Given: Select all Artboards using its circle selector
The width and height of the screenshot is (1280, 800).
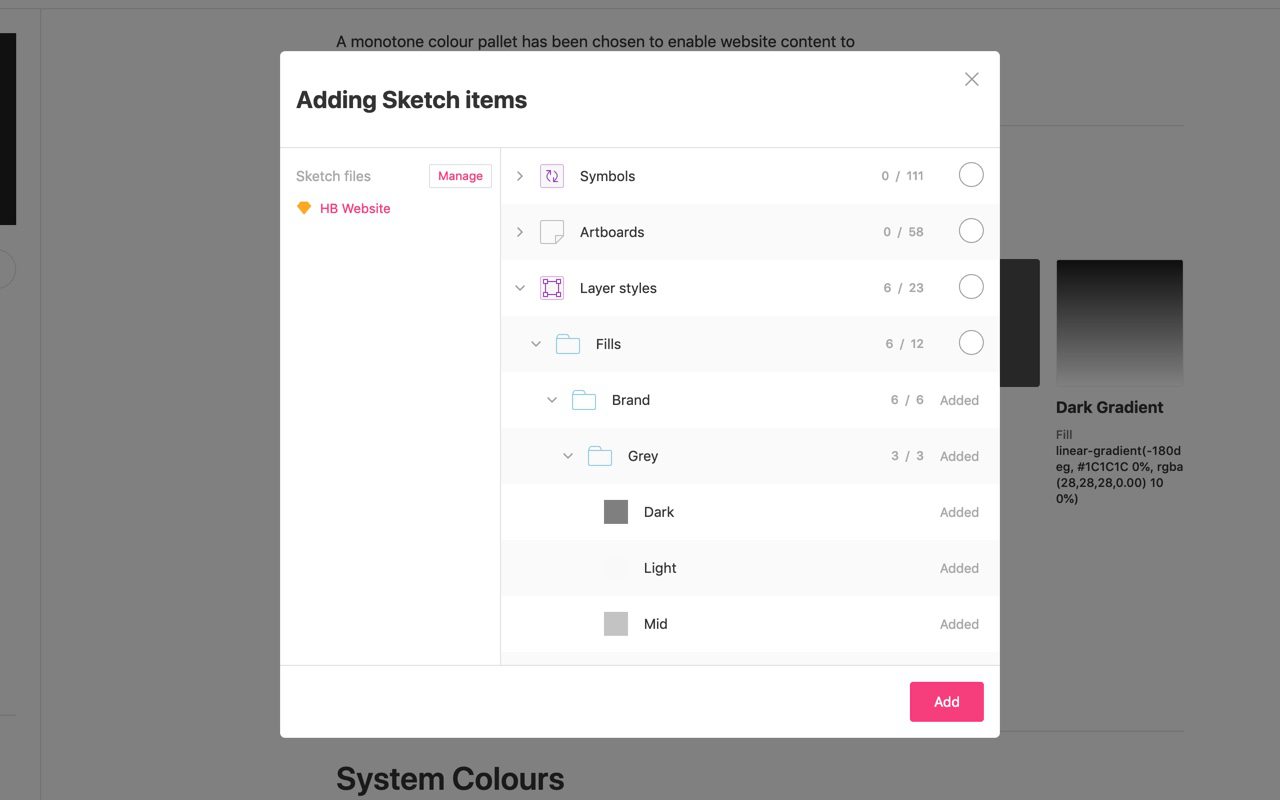Looking at the screenshot, I should tap(971, 230).
